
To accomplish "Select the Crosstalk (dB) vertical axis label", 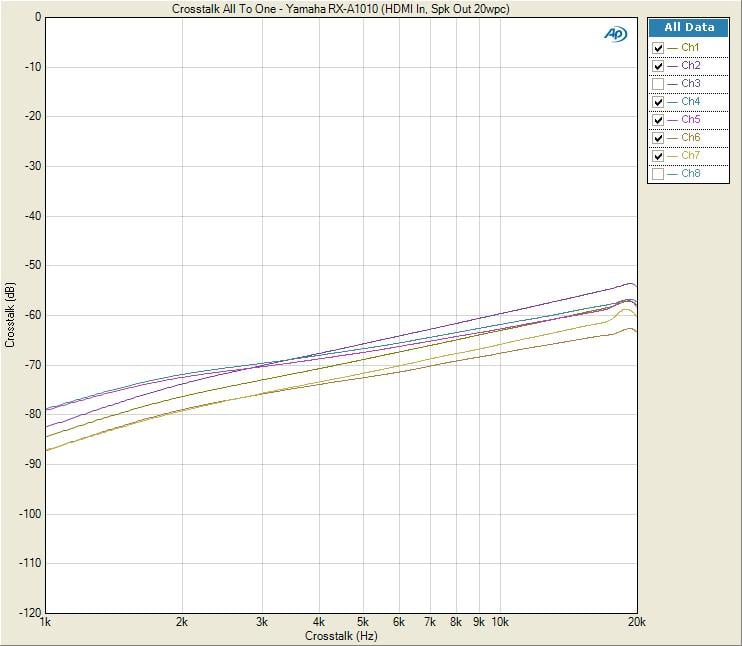I will (x=10, y=314).
